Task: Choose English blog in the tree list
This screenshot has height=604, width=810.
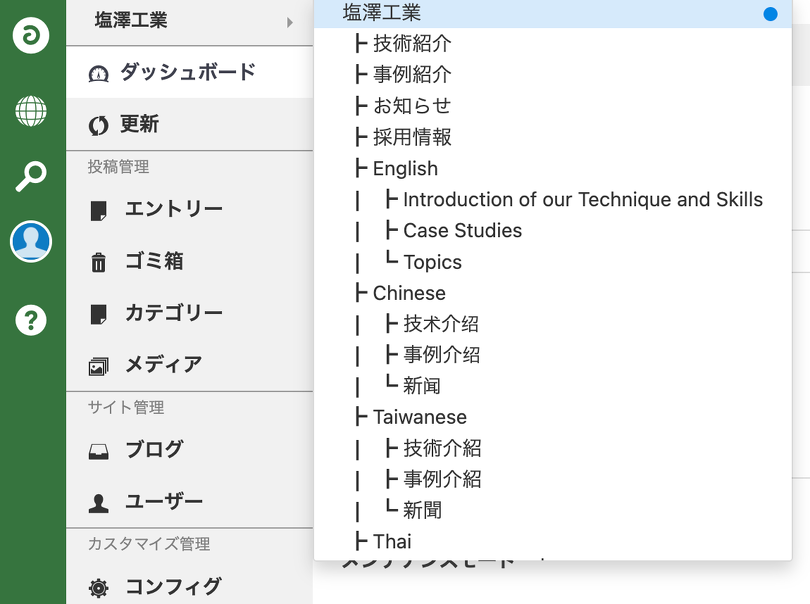Action: [x=405, y=168]
